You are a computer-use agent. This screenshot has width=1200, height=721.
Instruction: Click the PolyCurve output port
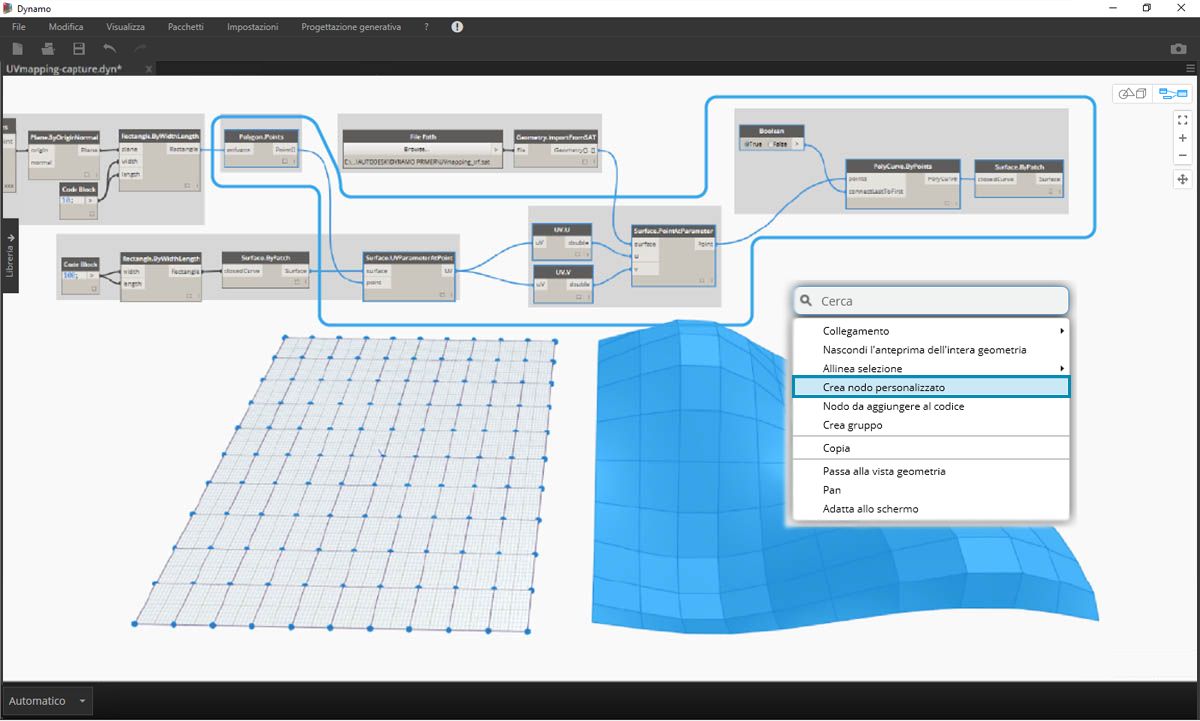tap(942, 179)
